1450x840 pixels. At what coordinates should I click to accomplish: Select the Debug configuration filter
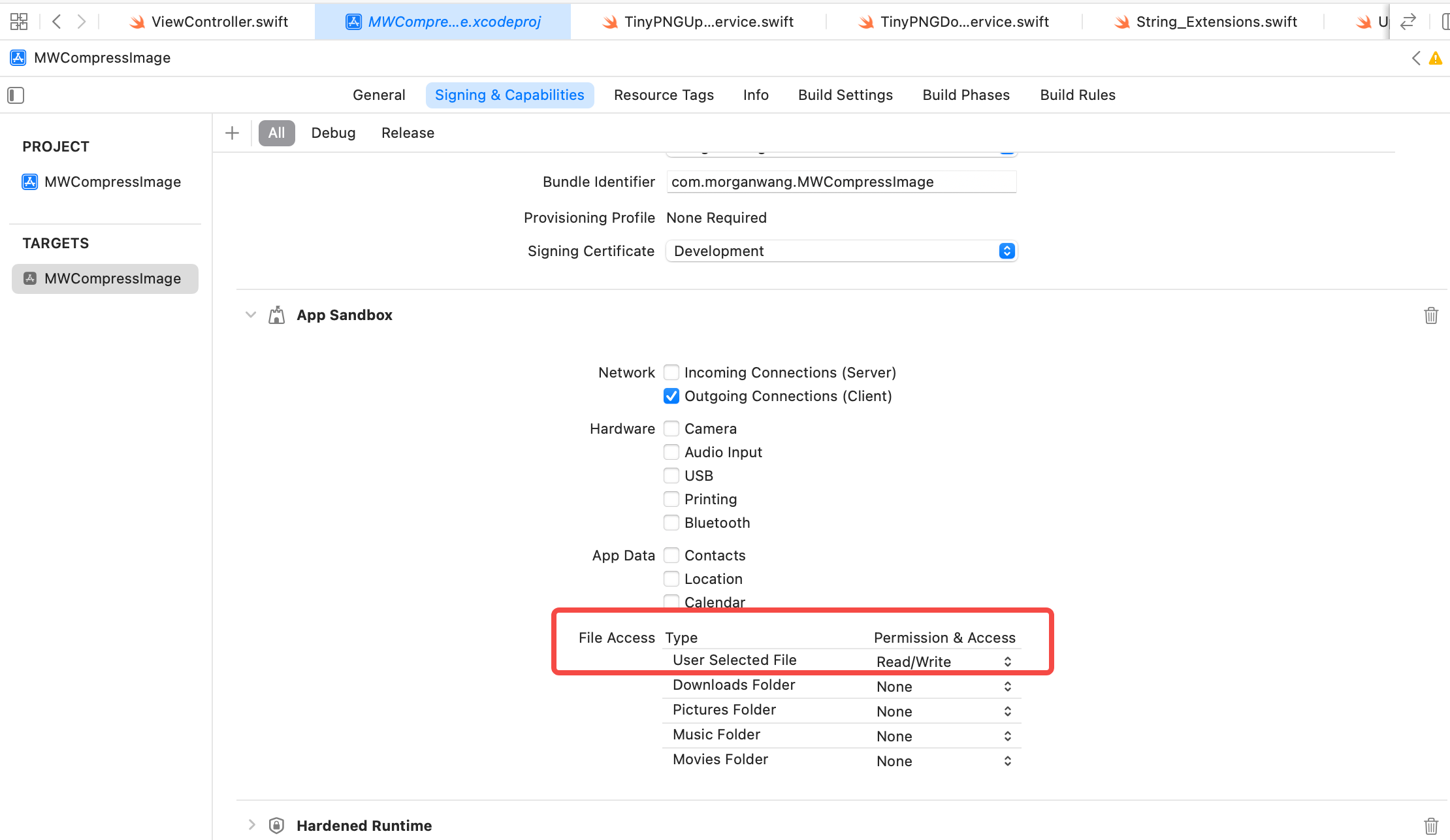coord(333,133)
